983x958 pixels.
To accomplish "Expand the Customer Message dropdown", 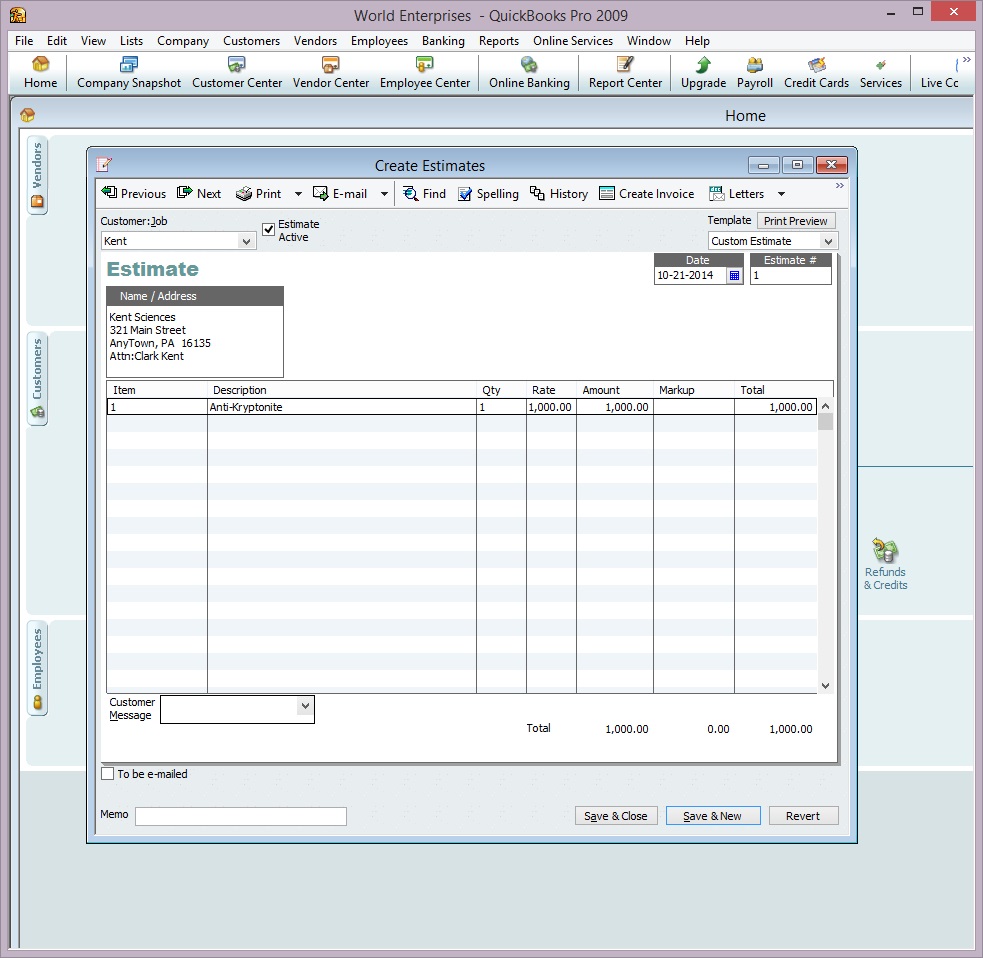I will (305, 706).
